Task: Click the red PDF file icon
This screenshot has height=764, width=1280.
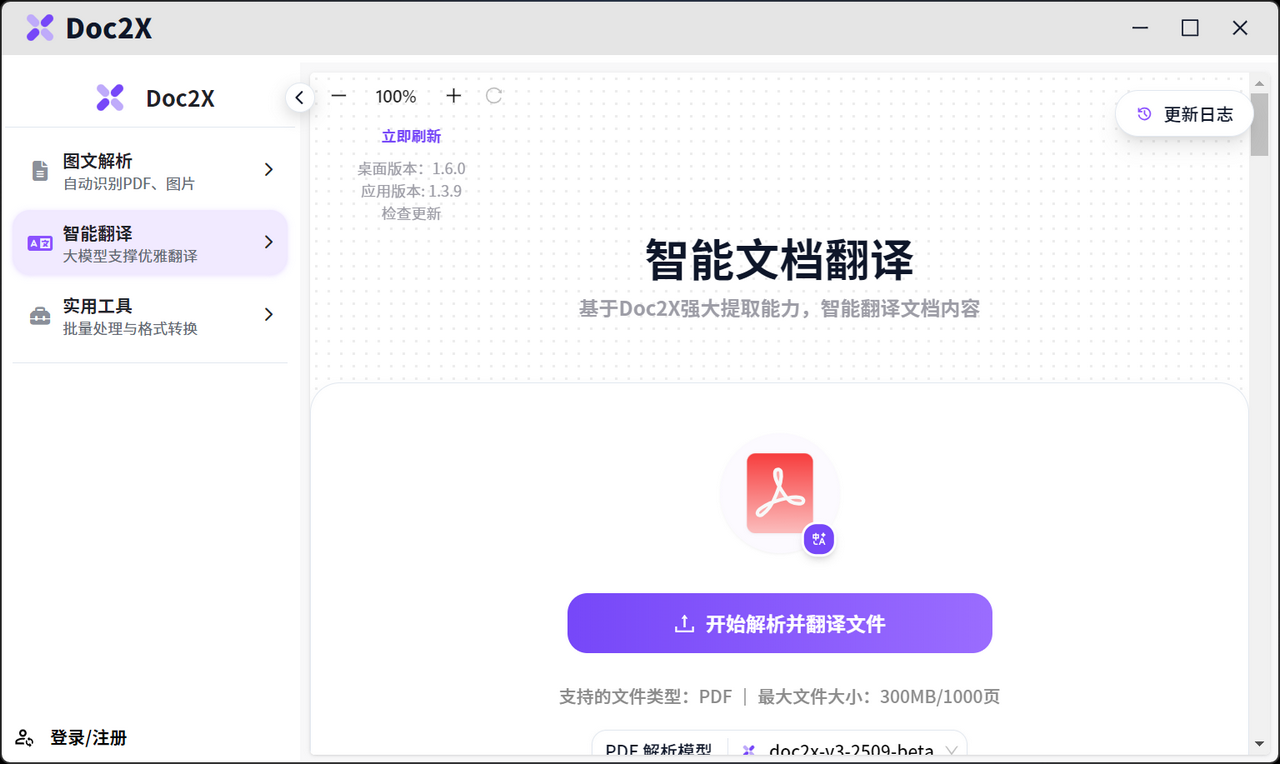Action: [780, 492]
